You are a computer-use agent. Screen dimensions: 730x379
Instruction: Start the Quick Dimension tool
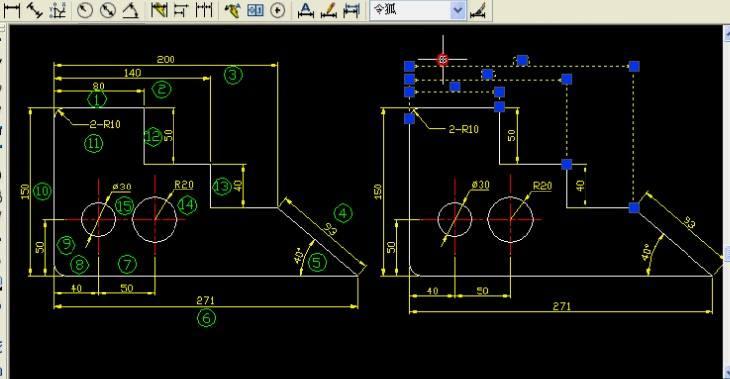click(x=159, y=10)
